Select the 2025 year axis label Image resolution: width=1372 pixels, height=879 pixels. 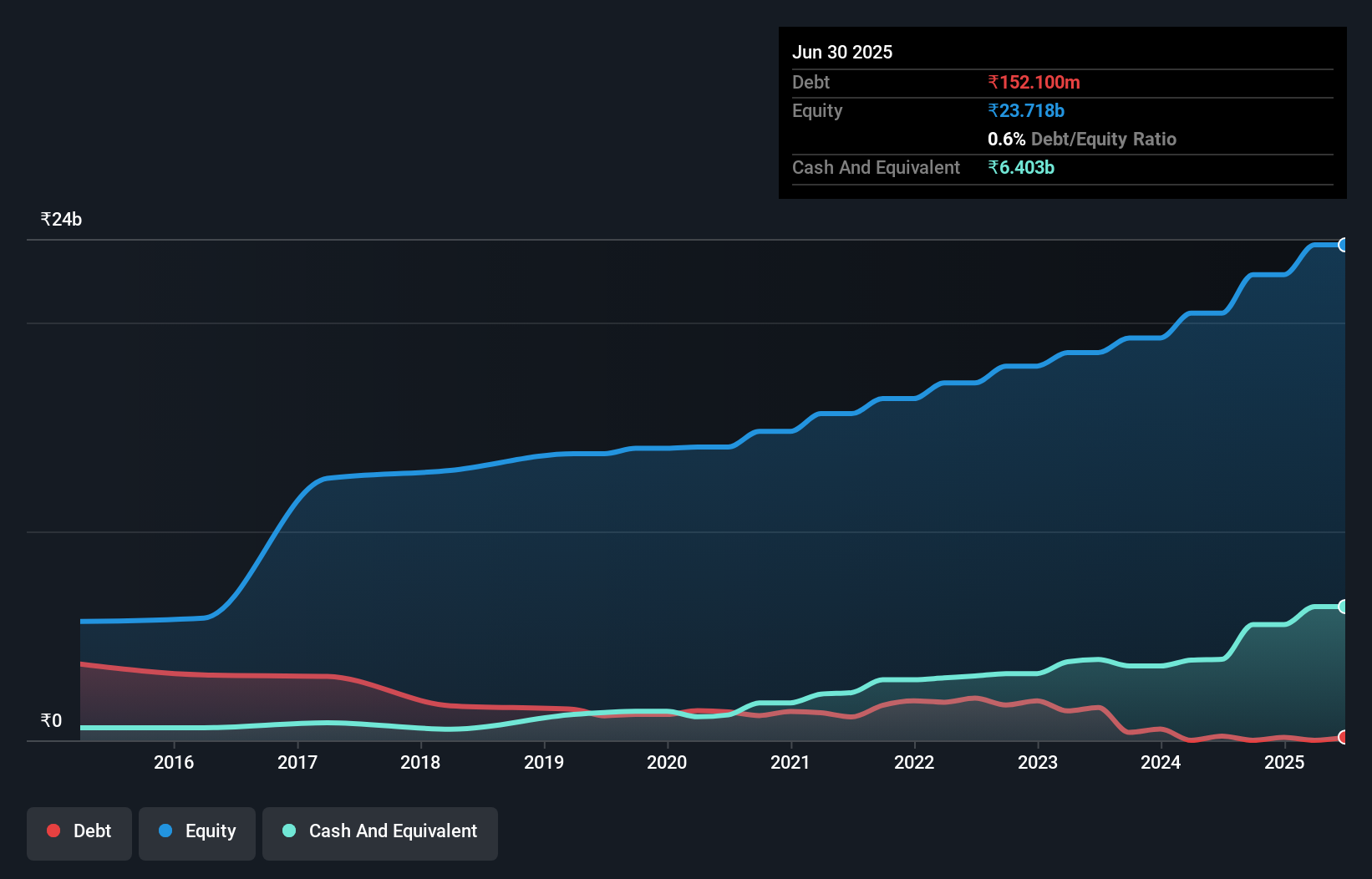1284,762
